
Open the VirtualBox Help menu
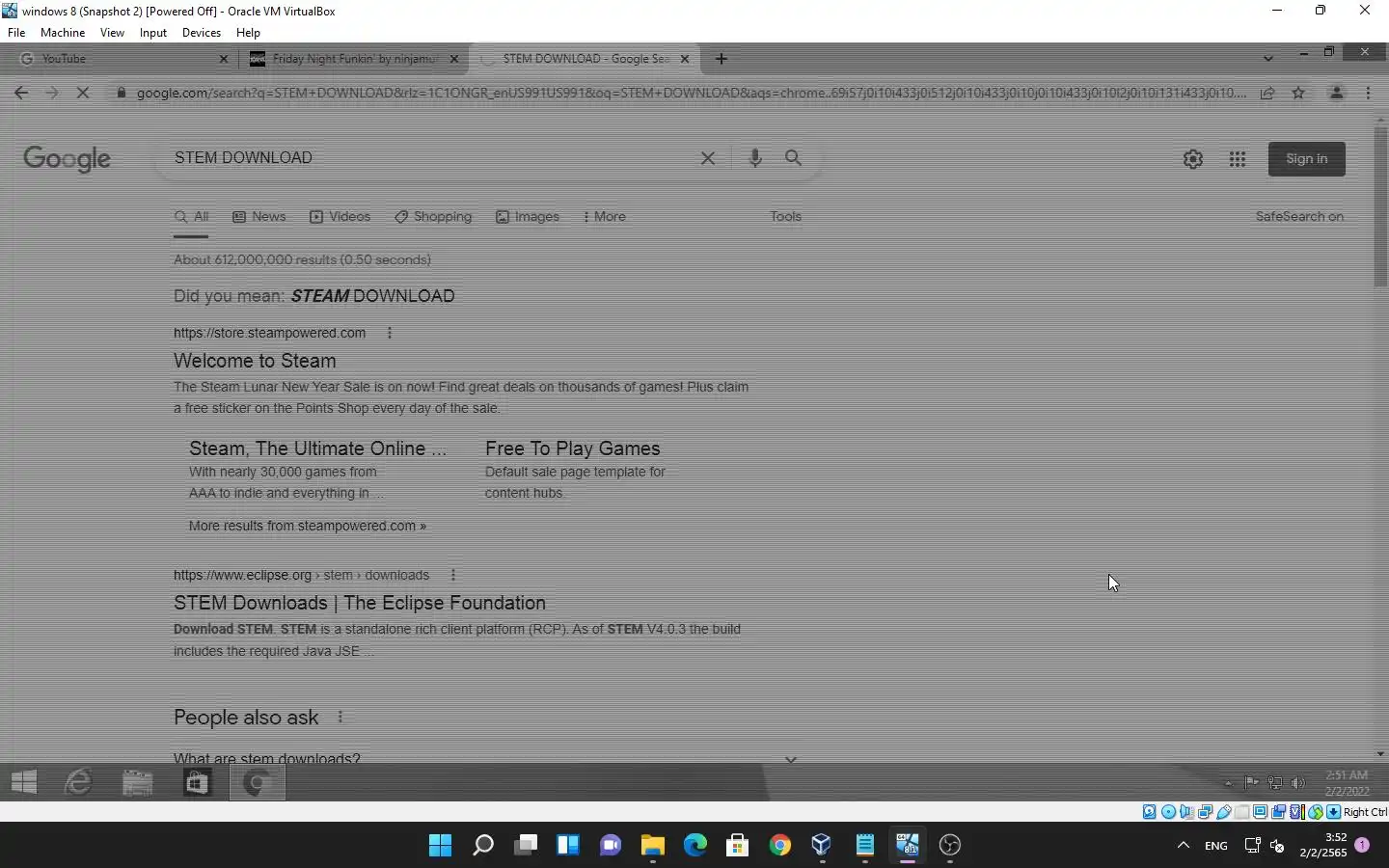click(248, 32)
